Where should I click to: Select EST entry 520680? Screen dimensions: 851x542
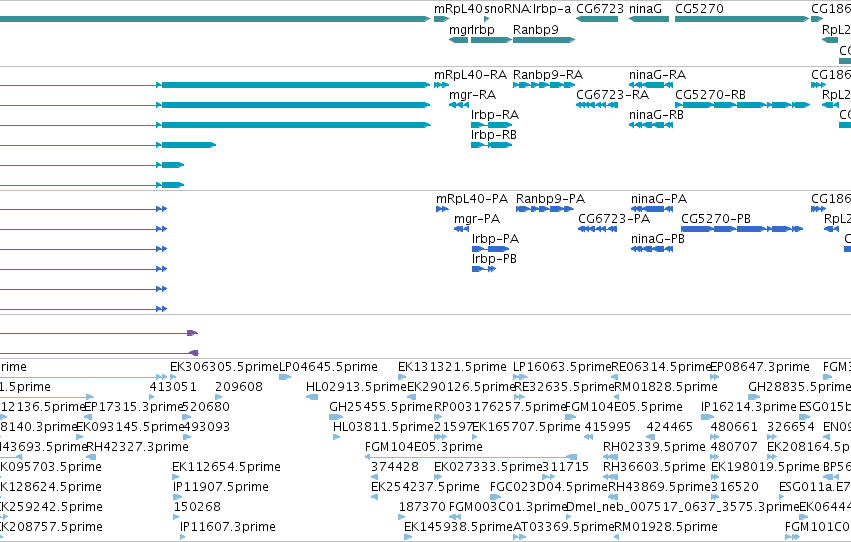(x=206, y=407)
